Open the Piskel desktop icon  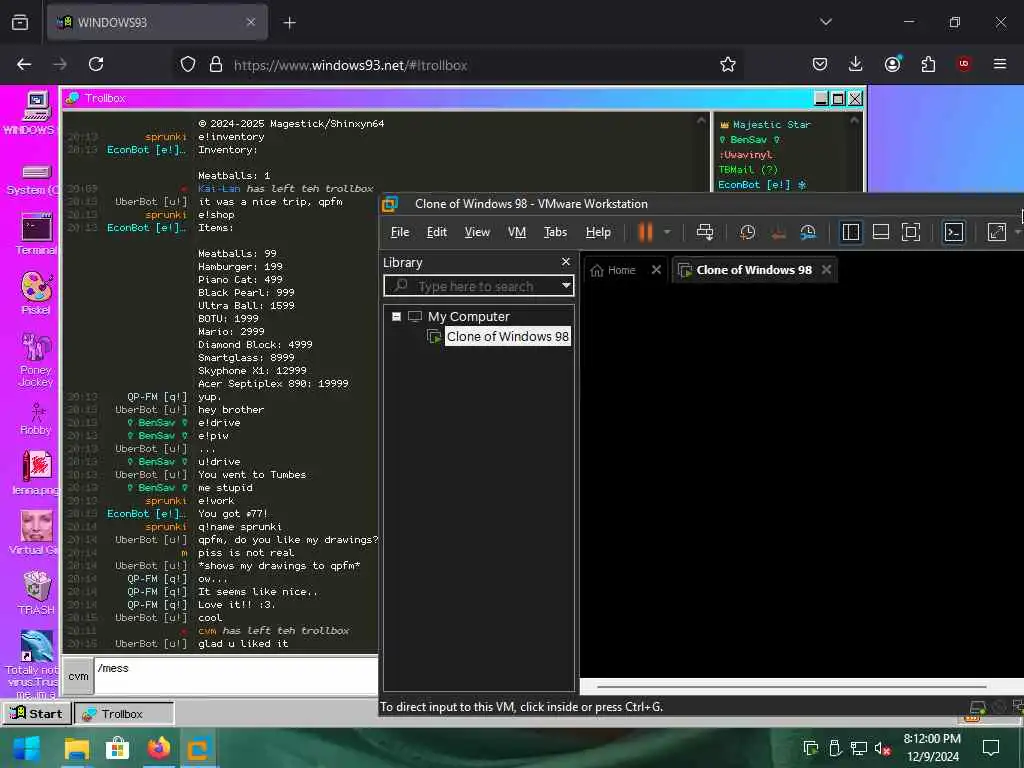pos(36,293)
